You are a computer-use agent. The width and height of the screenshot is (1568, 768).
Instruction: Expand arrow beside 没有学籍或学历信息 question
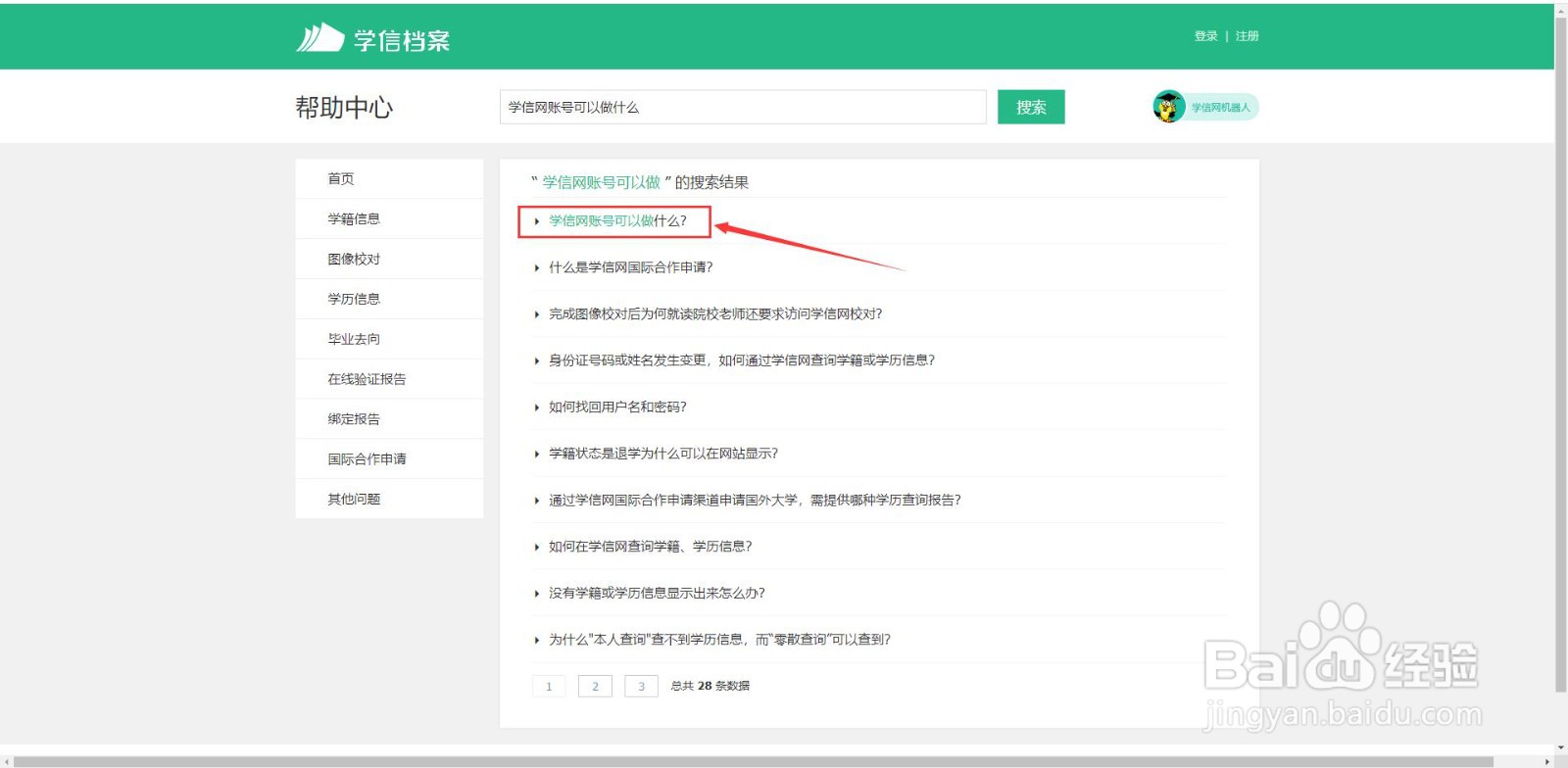(x=537, y=594)
